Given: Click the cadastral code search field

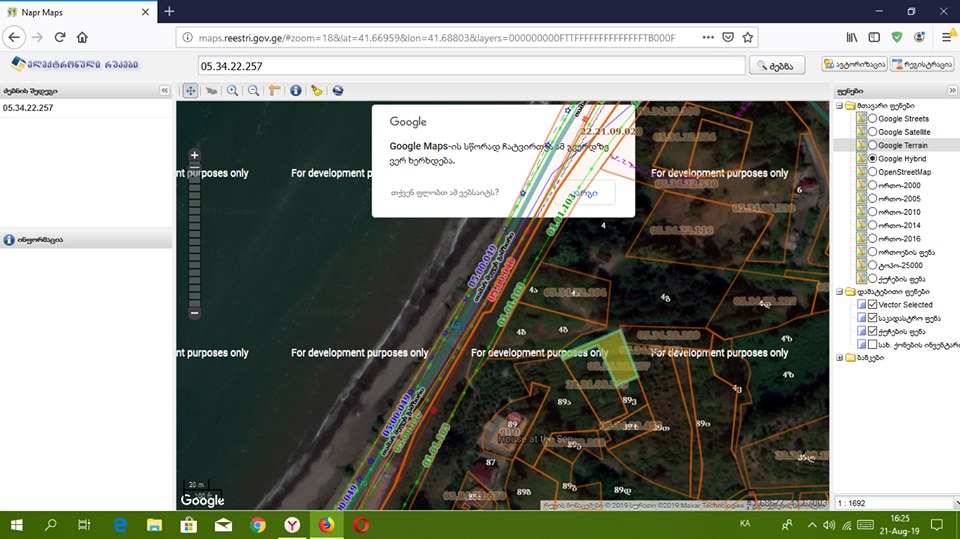Looking at the screenshot, I should (471, 66).
